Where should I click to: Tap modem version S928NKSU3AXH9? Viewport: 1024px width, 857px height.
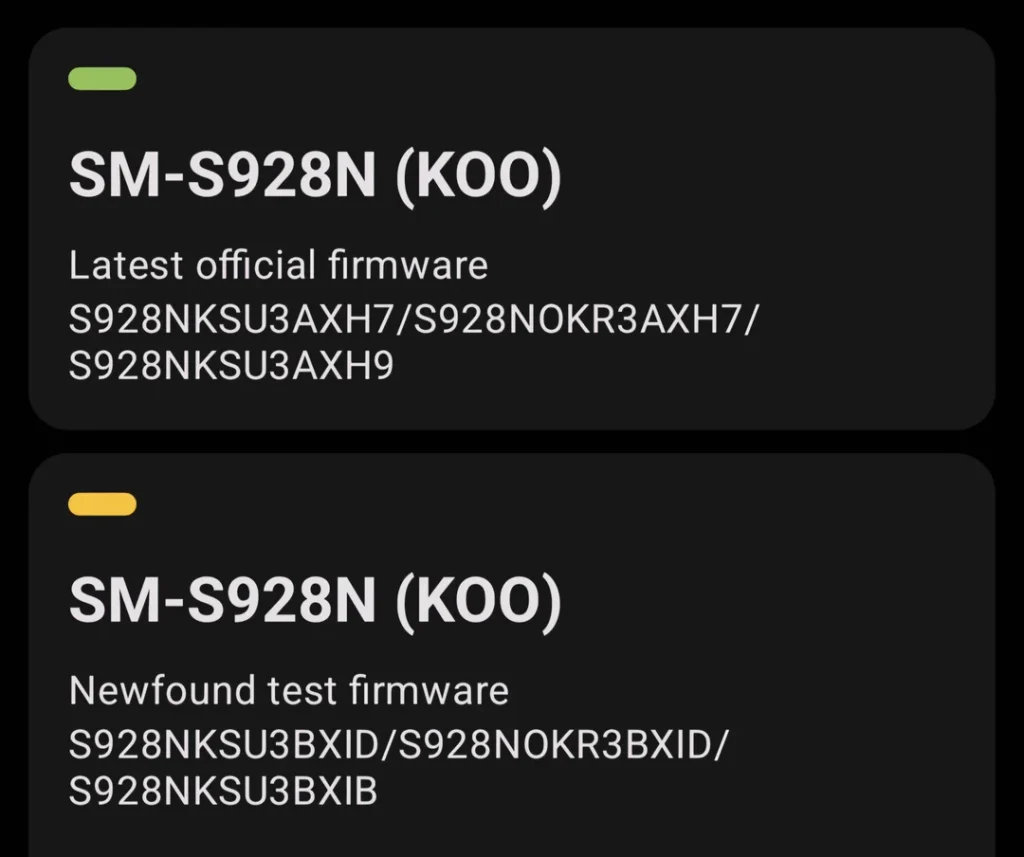click(231, 366)
